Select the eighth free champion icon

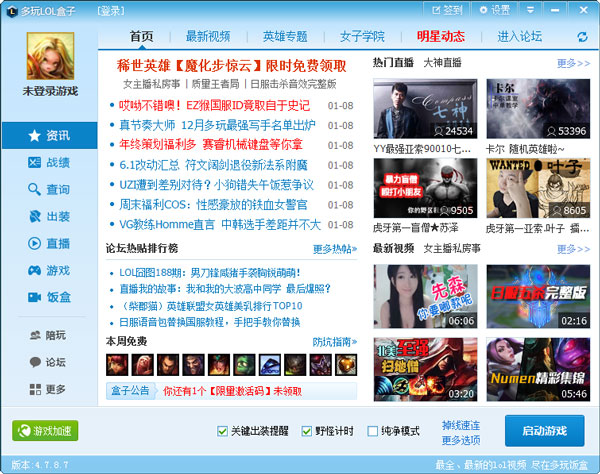click(x=295, y=365)
